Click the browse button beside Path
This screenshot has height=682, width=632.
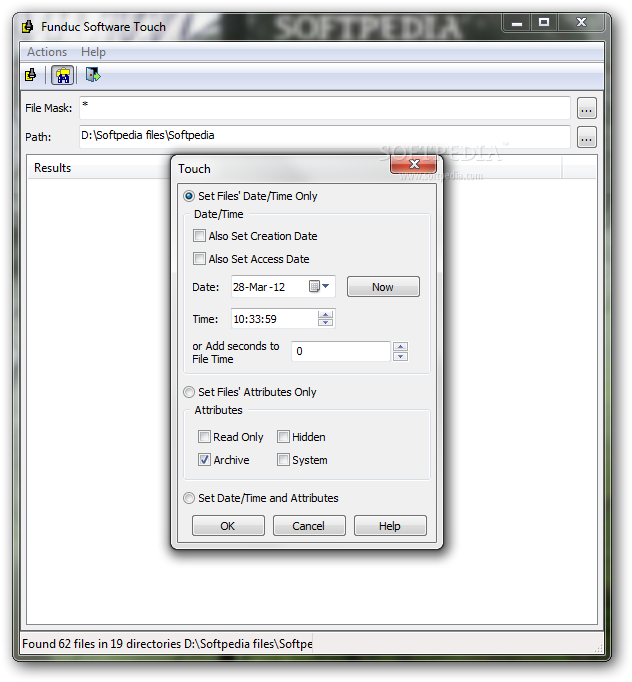586,137
